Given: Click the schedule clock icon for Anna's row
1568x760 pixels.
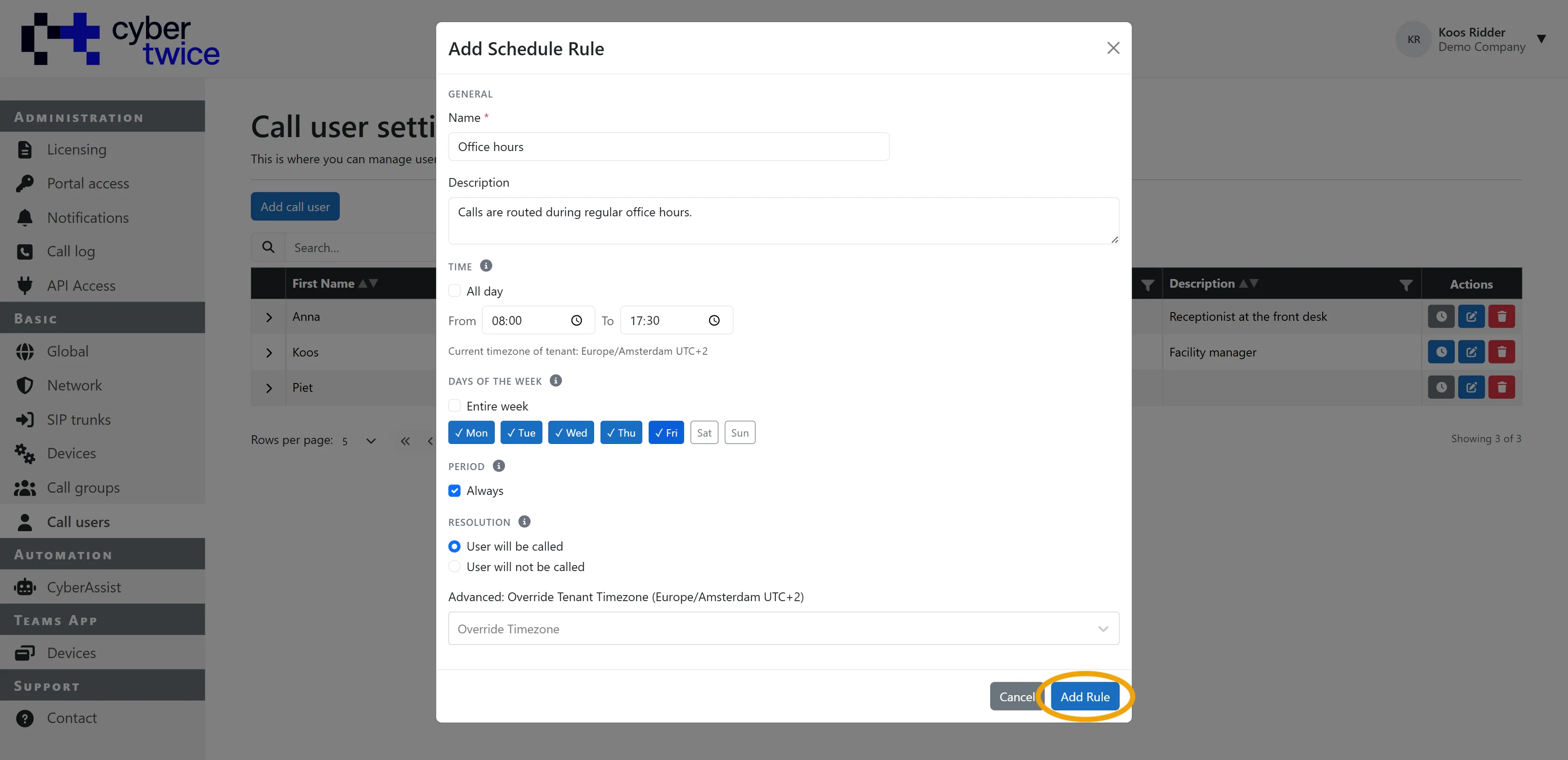Looking at the screenshot, I should point(1441,316).
